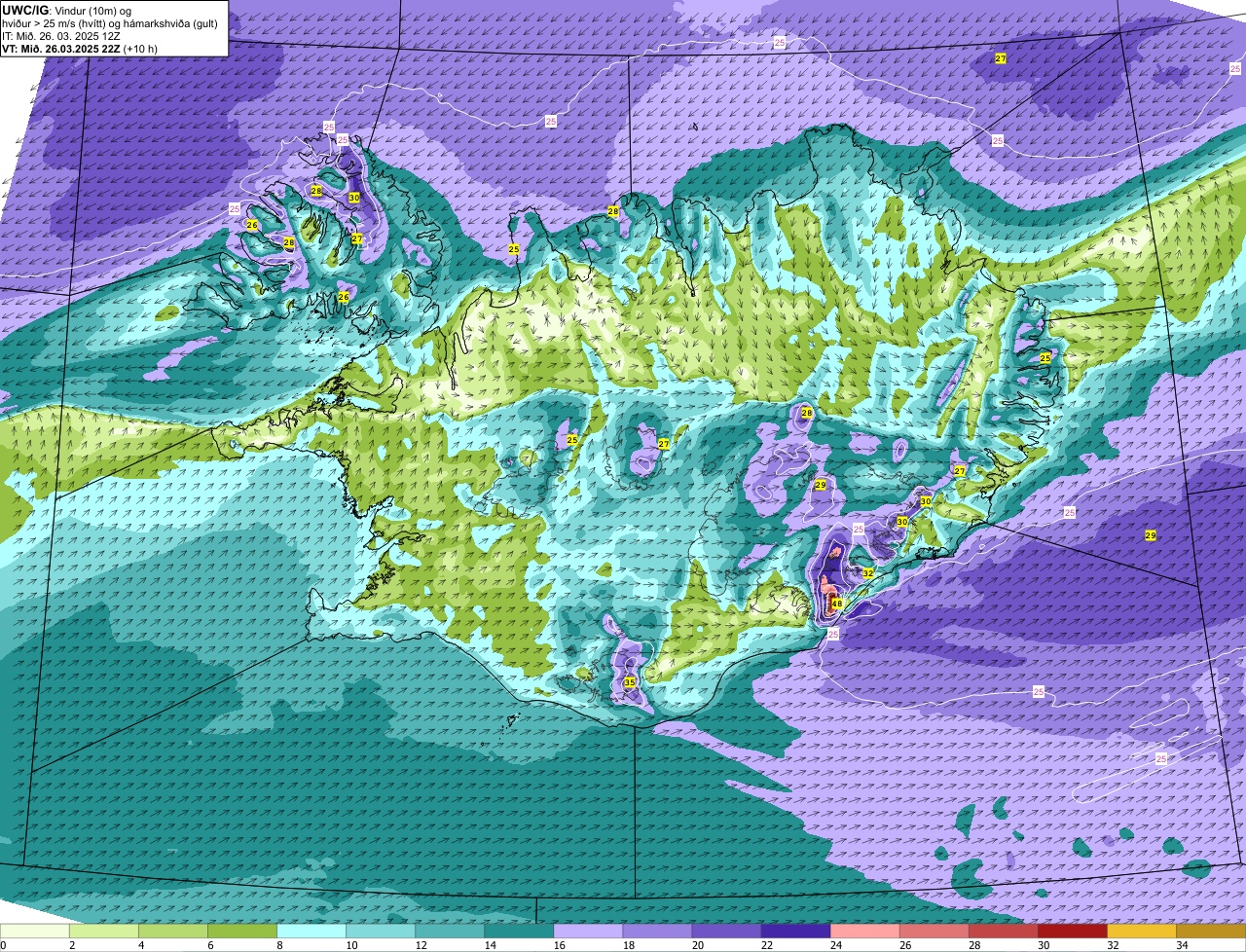Select the 32–34 m/s amber legend swatch

coord(1141,932)
